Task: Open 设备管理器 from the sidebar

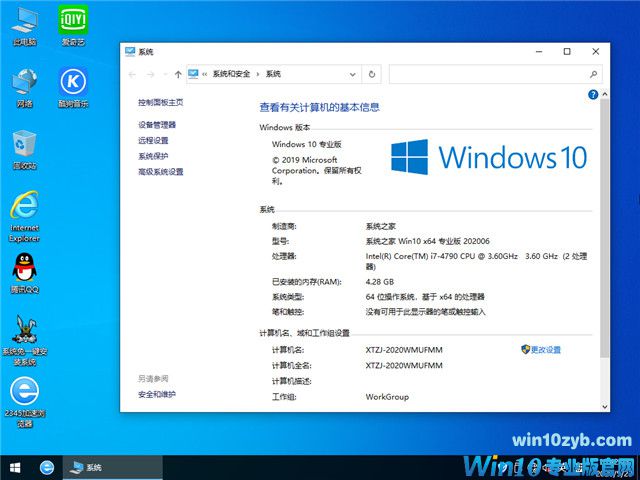Action: point(157,125)
